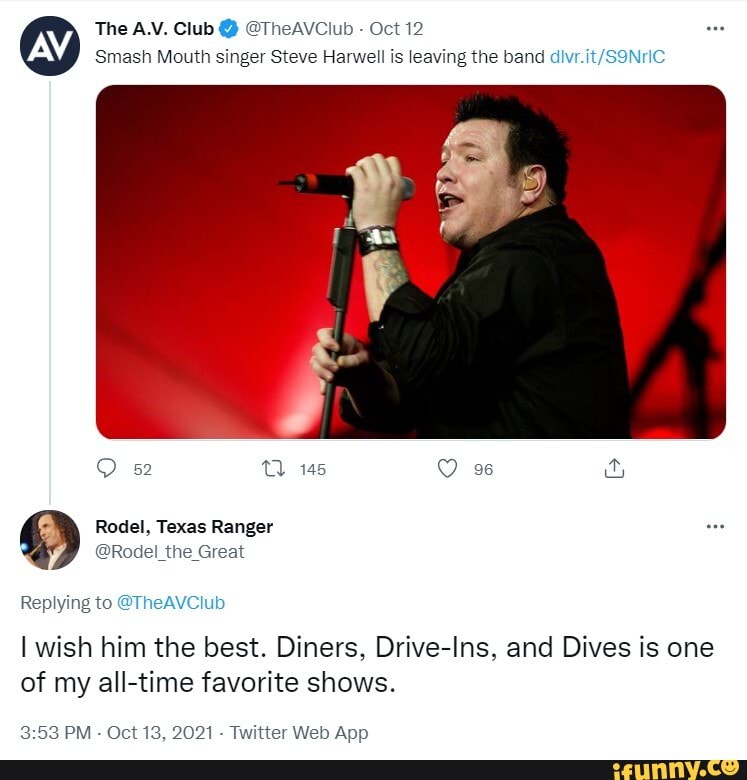Retweet the A.V. Club post
The height and width of the screenshot is (780, 747).
pos(270,469)
